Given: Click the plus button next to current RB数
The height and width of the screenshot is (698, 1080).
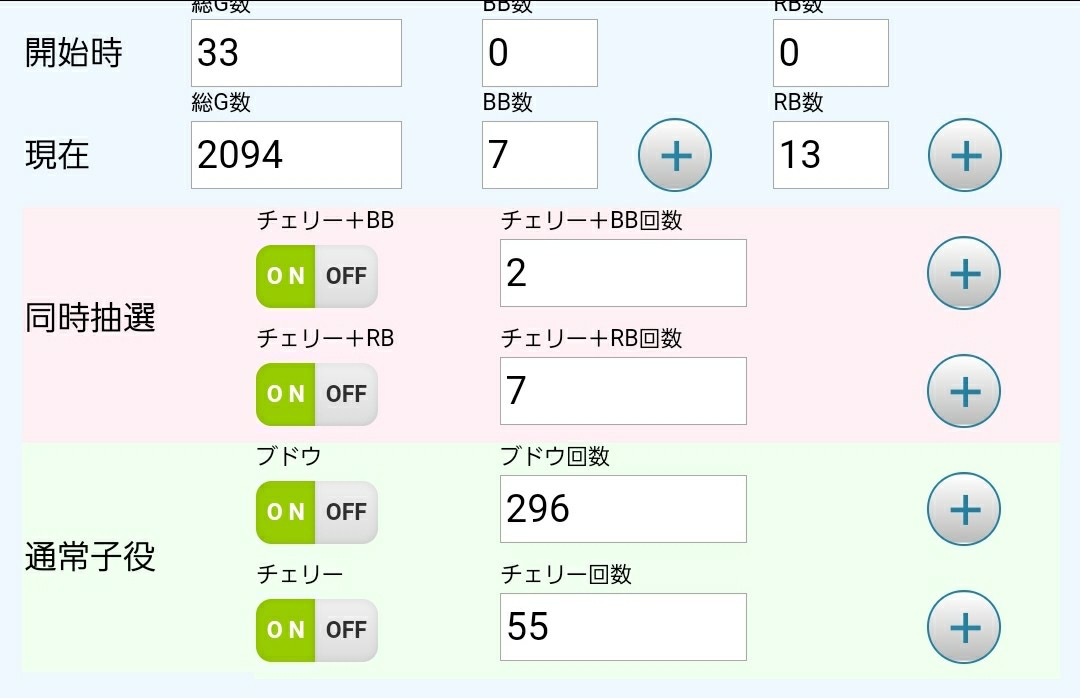Looking at the screenshot, I should [963, 155].
